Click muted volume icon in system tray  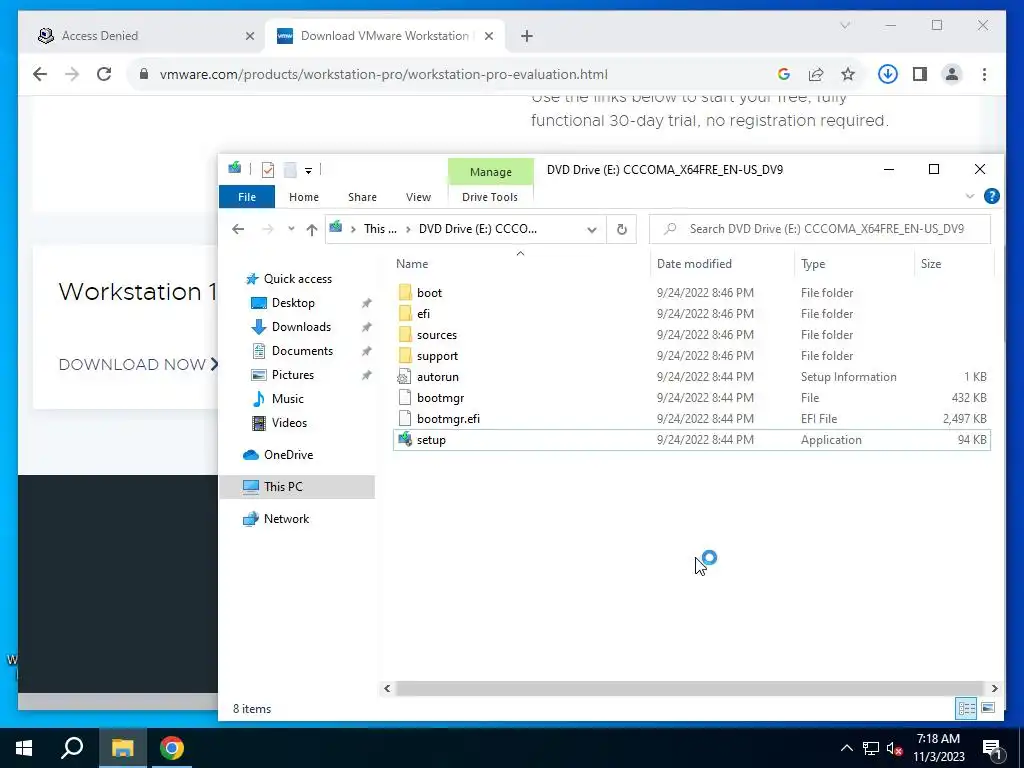click(894, 748)
